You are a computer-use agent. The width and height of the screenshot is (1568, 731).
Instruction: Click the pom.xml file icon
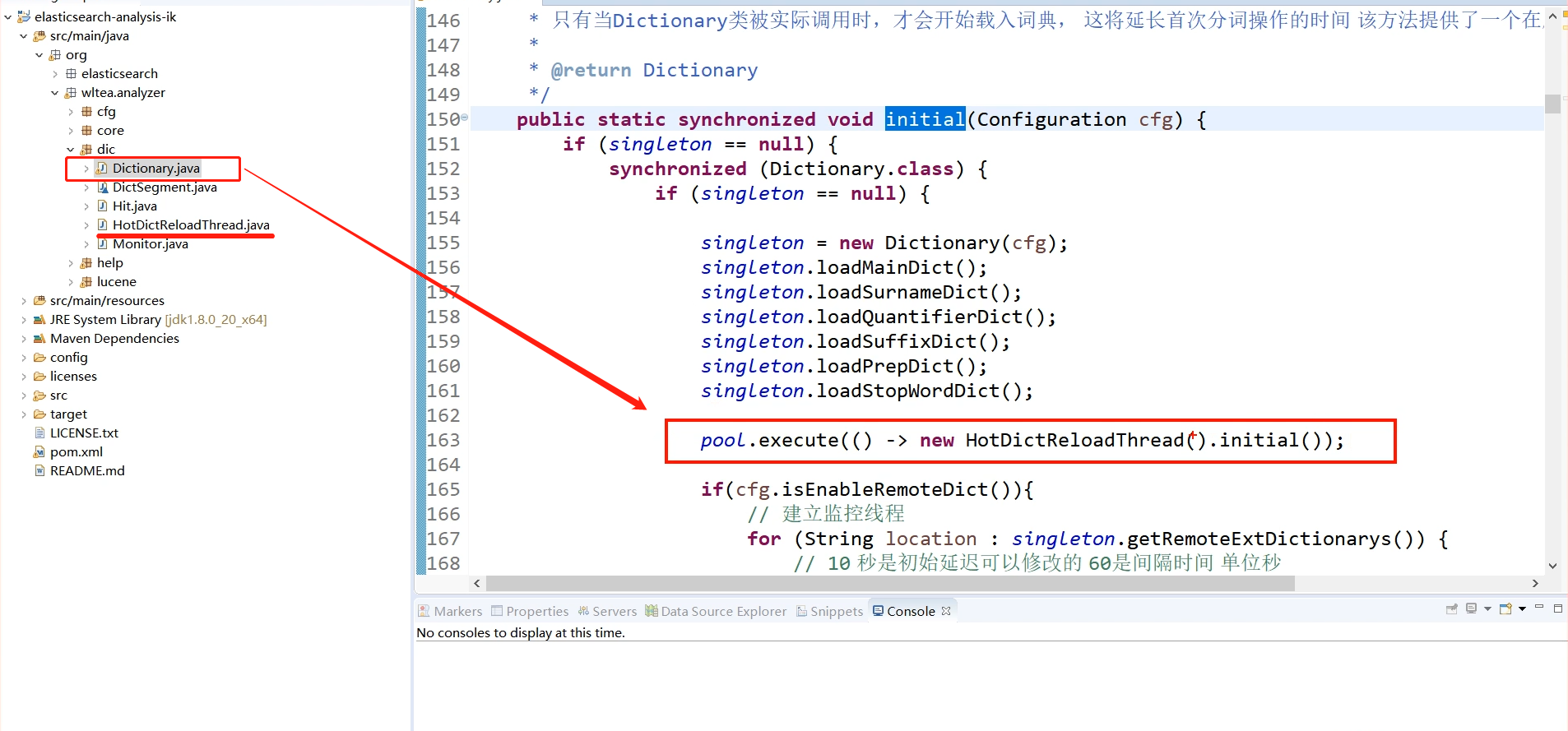tap(39, 451)
